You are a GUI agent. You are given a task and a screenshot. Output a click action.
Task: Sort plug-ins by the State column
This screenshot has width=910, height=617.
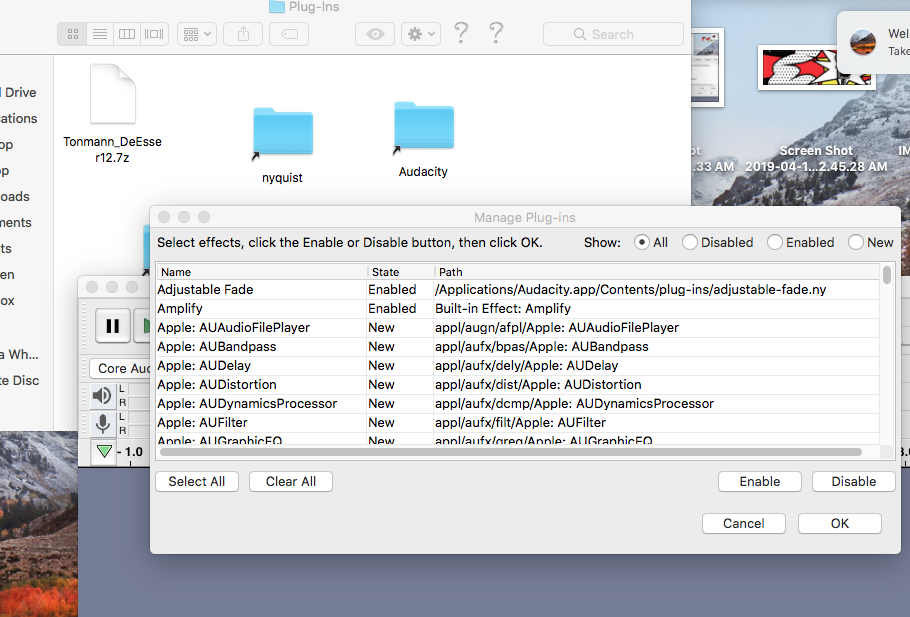[x=400, y=272]
